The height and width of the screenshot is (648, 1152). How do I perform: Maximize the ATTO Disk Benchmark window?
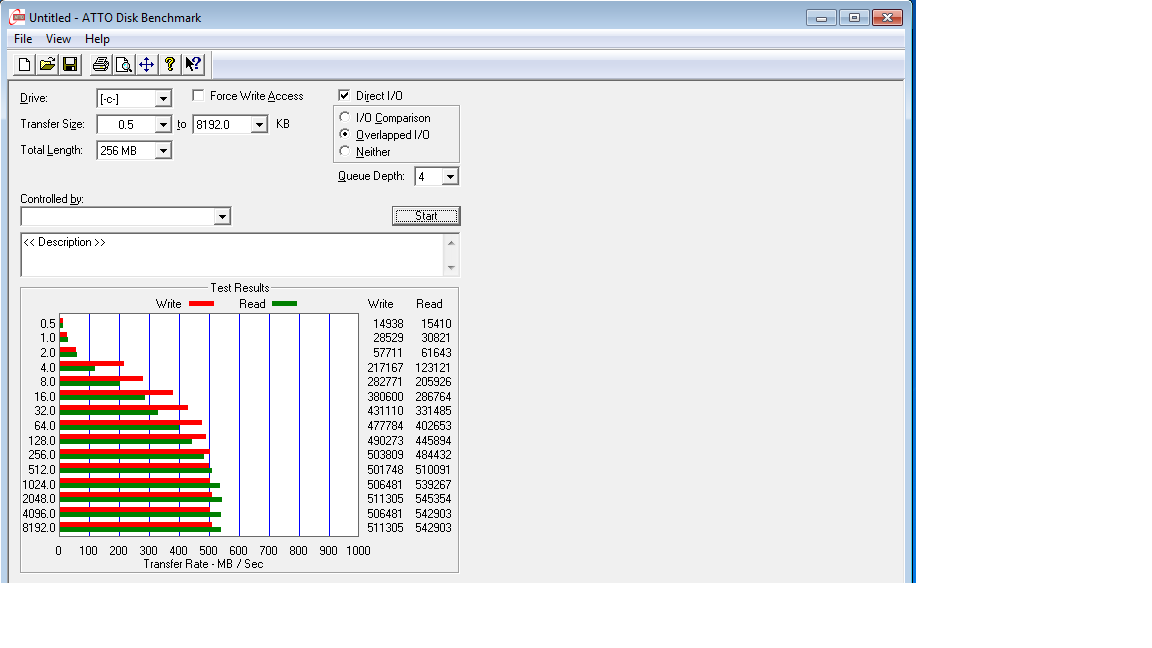854,18
